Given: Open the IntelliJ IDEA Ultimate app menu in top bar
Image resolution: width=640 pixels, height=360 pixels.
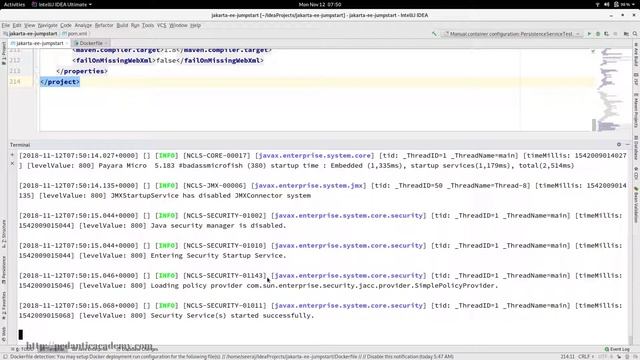Looking at the screenshot, I should [62, 4].
